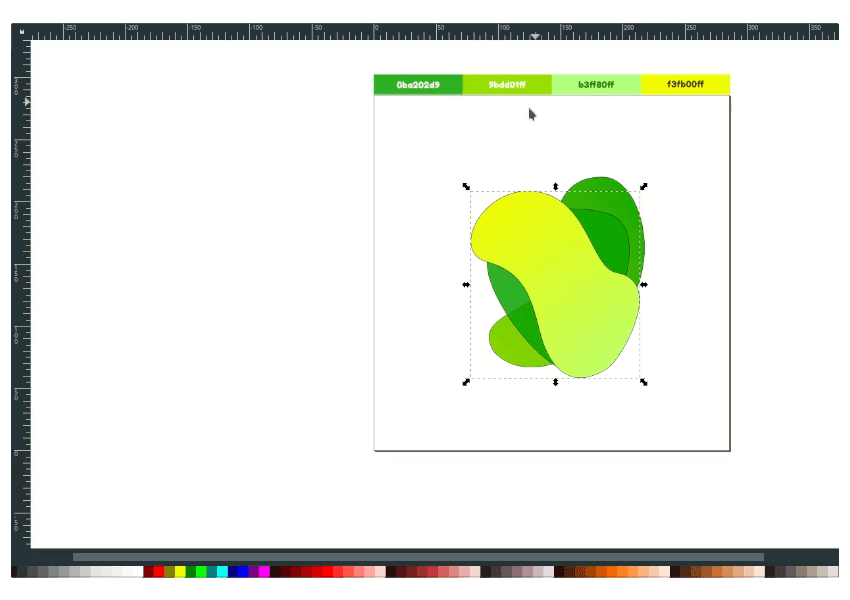Click the 300 mark on the horizontal ruler
The height and width of the screenshot is (600, 850).
tap(753, 28)
